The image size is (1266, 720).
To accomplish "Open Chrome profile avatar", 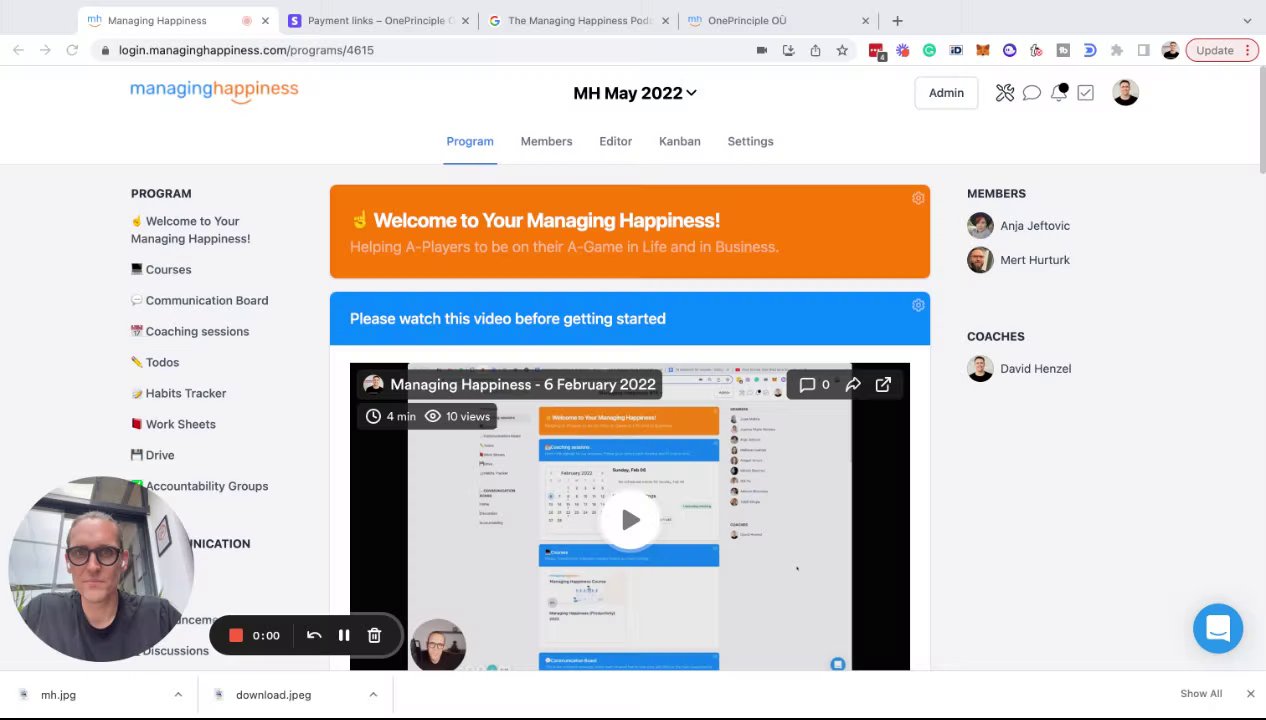I will coord(1170,50).
